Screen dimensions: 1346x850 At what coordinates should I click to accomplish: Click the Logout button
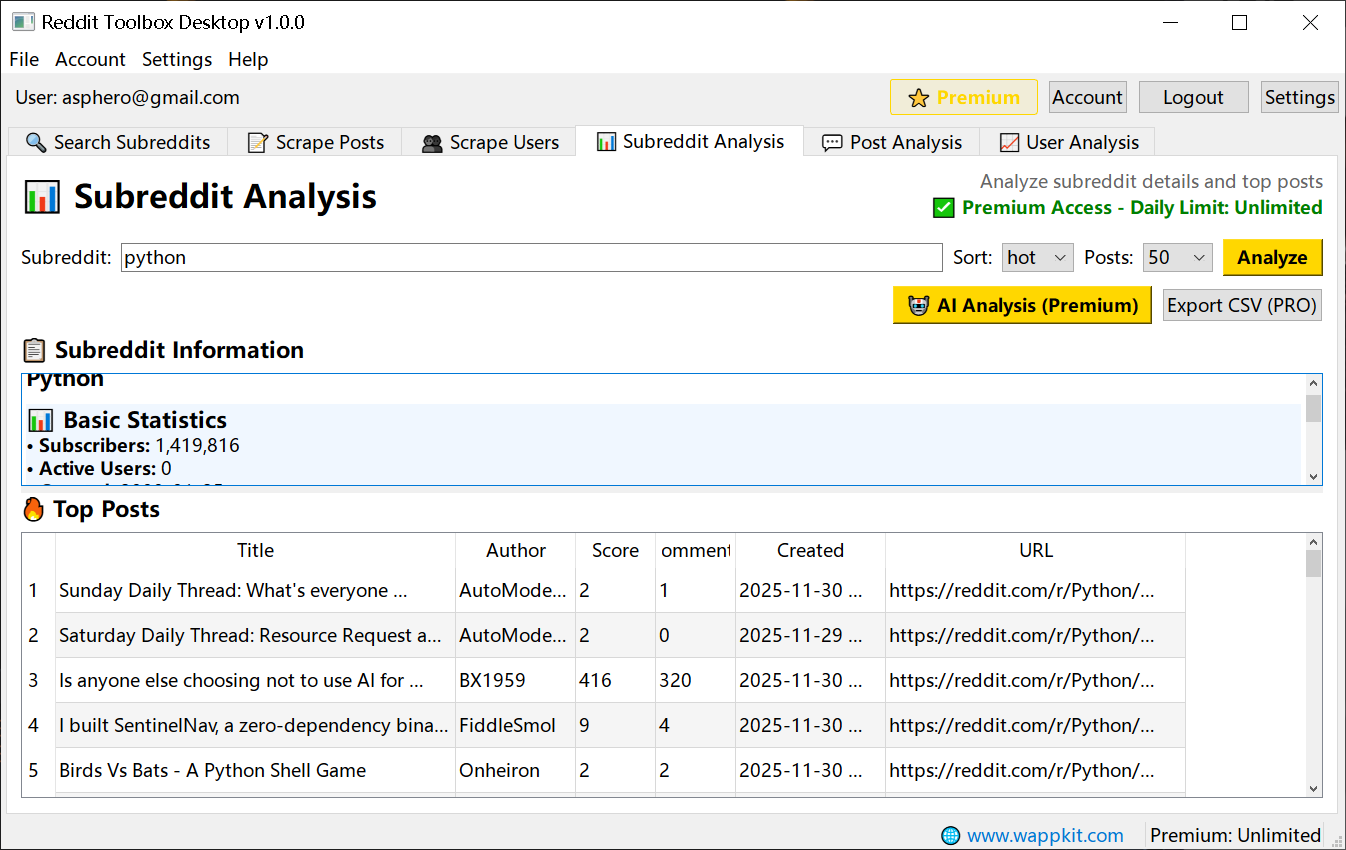click(x=1193, y=97)
